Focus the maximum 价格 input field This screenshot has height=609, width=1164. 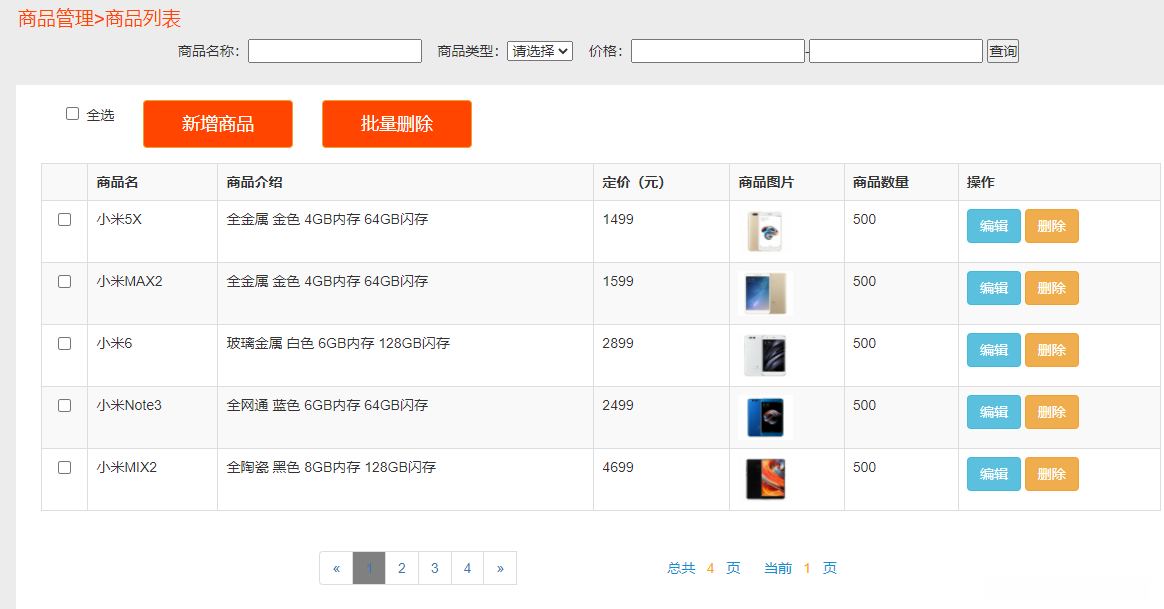pos(896,51)
